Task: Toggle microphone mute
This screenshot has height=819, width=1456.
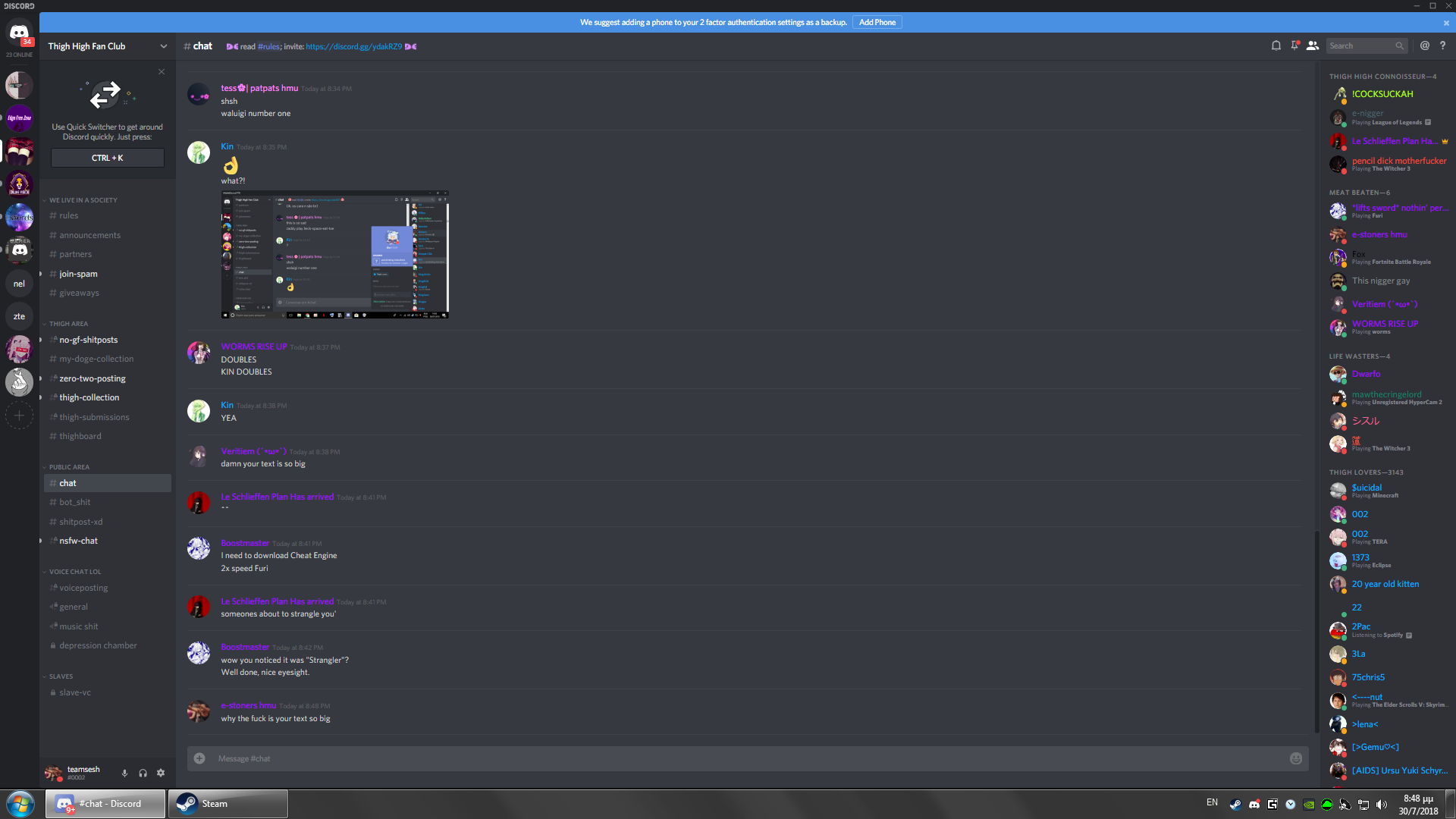Action: point(124,773)
